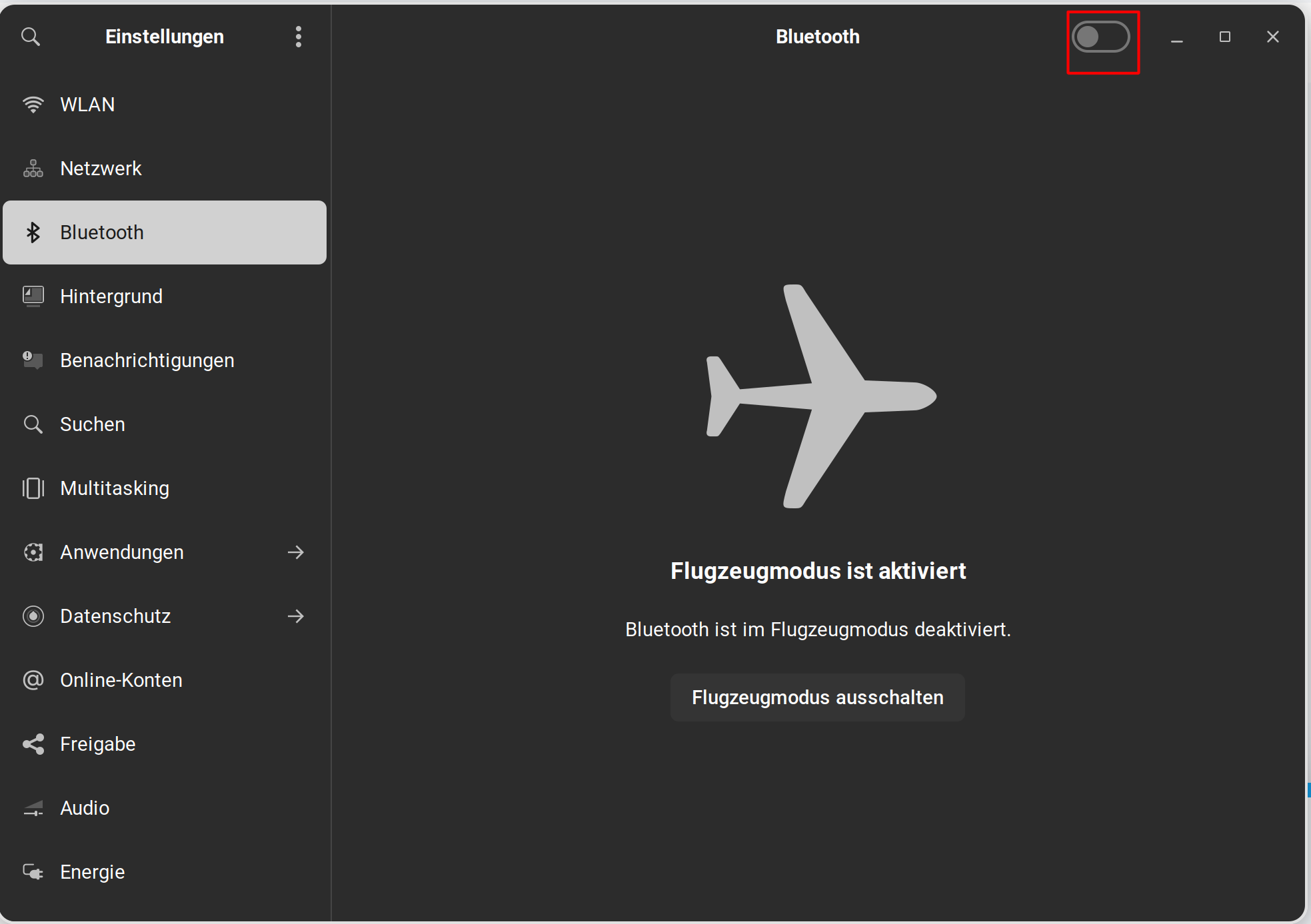The image size is (1311, 924).
Task: Click the Bluetooth symbol in sidebar
Action: (x=33, y=232)
